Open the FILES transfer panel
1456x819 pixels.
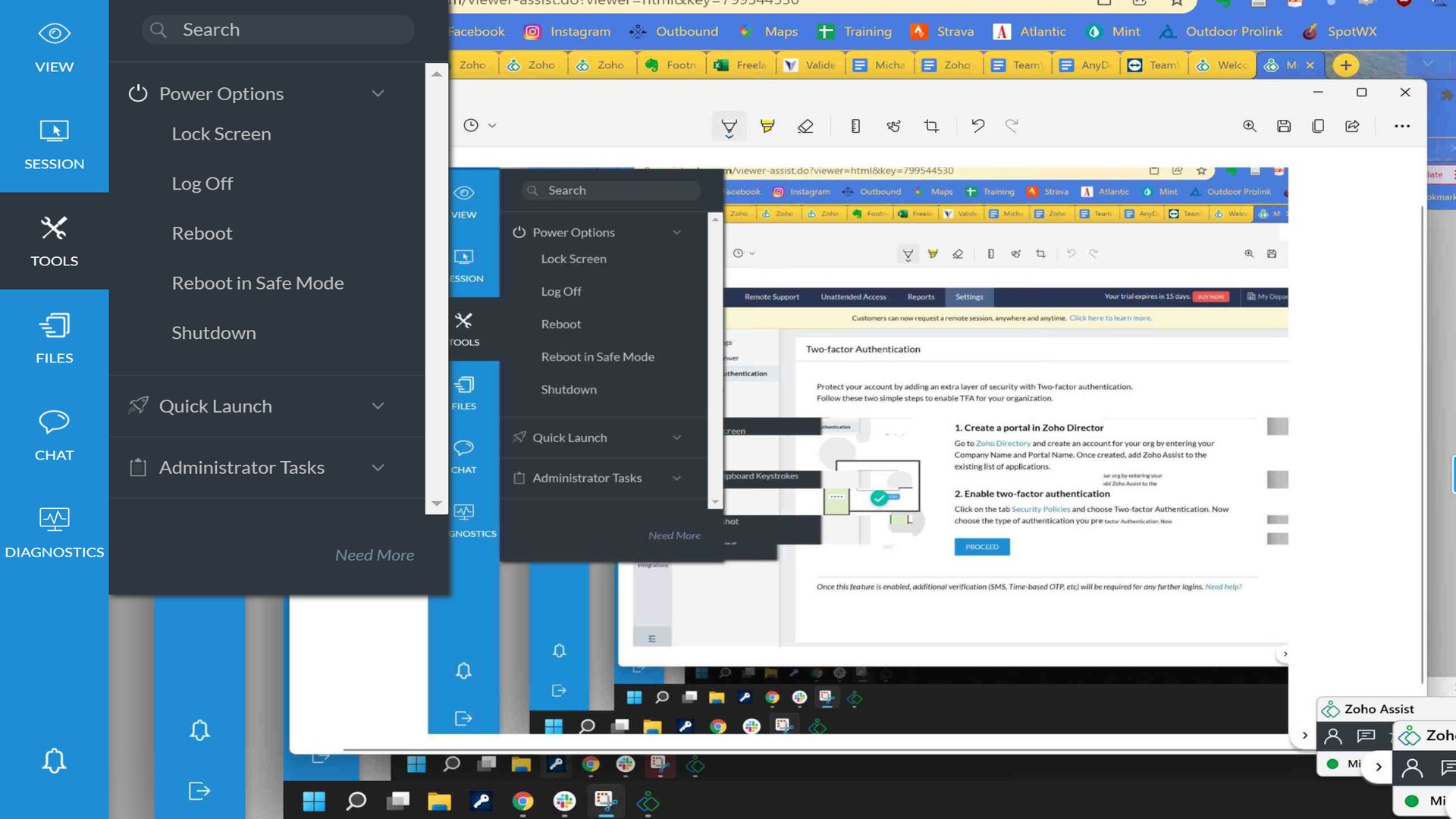54,338
